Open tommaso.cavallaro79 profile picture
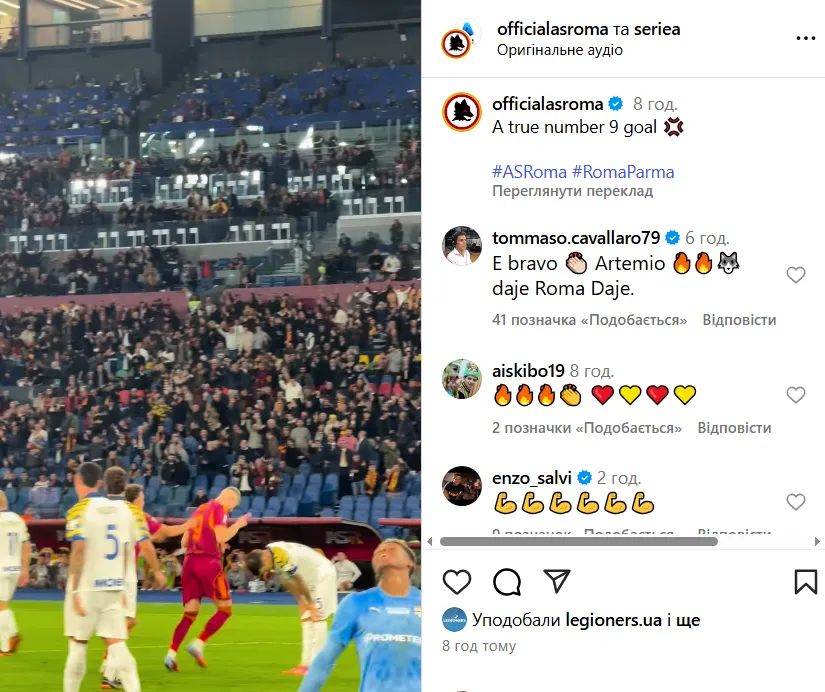The height and width of the screenshot is (692, 825). (461, 246)
